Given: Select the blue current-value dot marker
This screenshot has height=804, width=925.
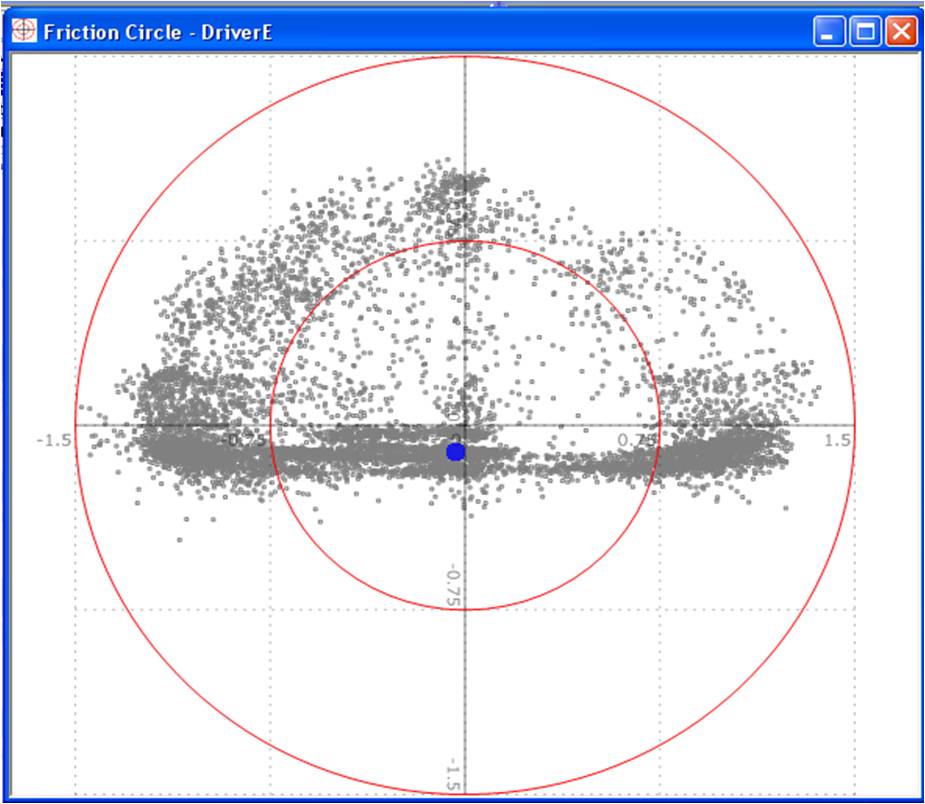Looking at the screenshot, I should [456, 452].
